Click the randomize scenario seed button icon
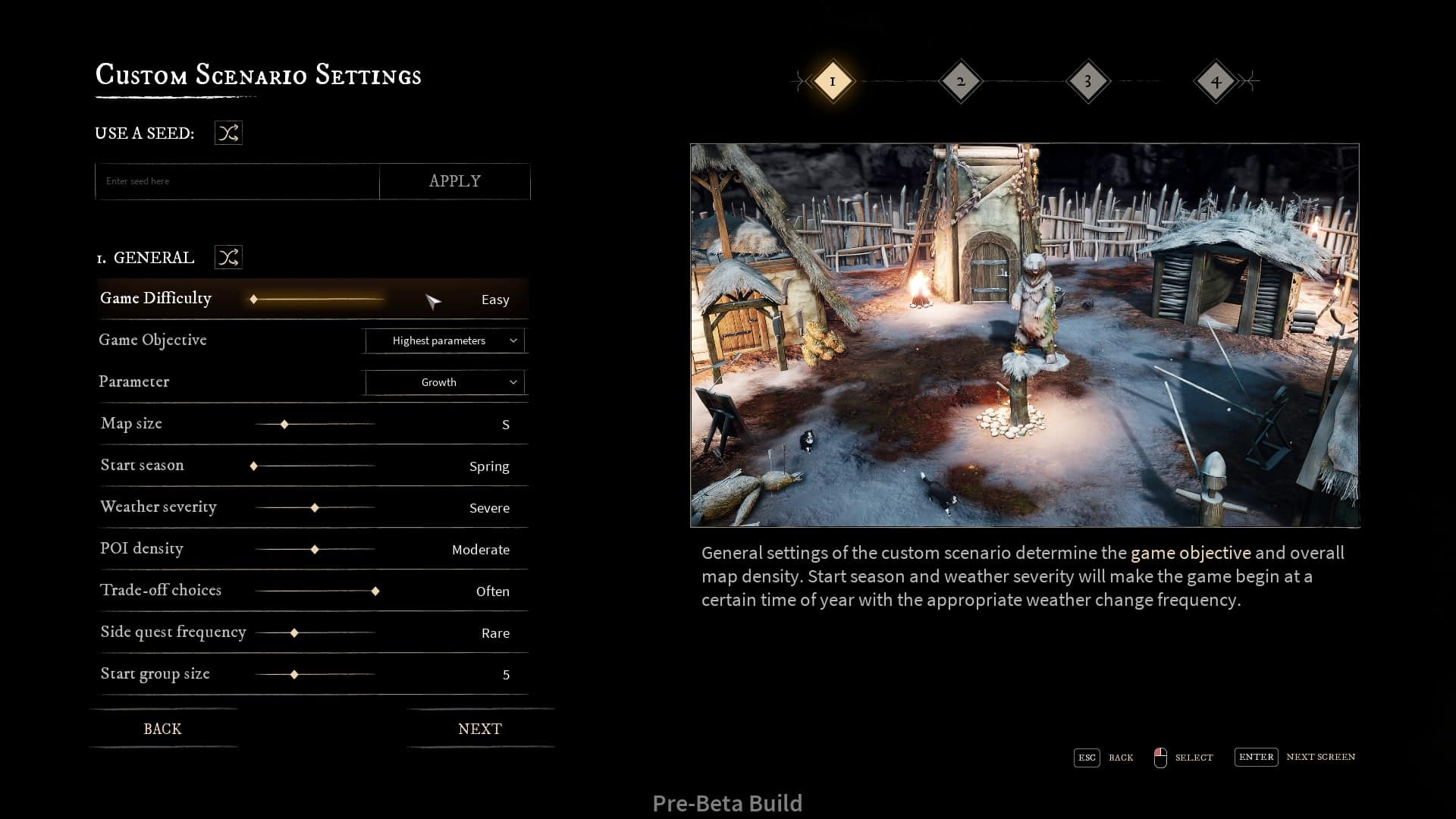Image resolution: width=1456 pixels, height=819 pixels. click(227, 131)
